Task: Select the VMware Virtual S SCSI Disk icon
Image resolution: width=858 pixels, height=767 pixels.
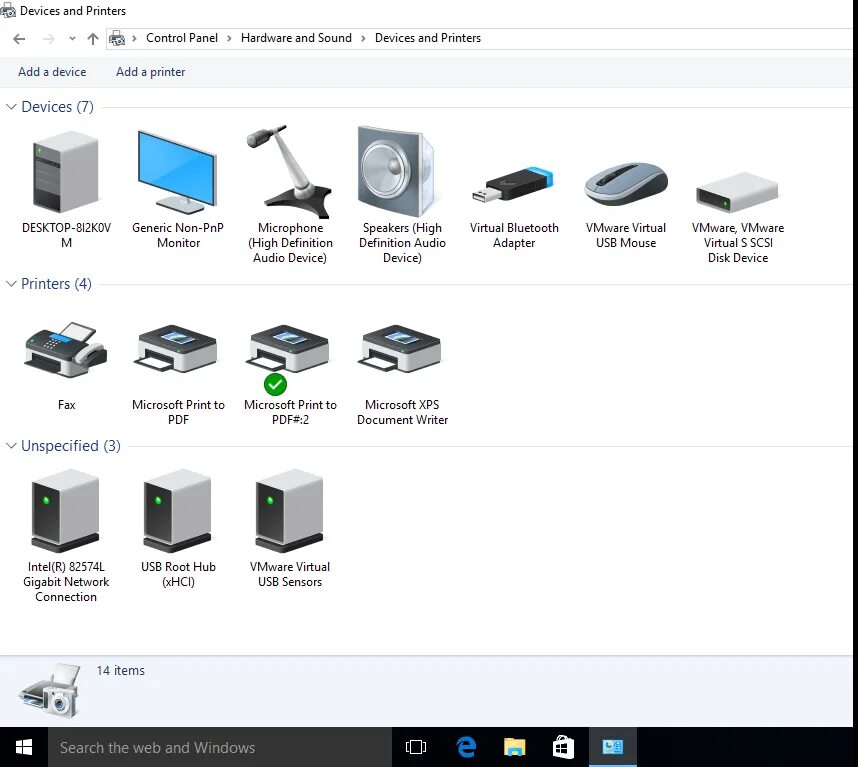Action: 737,193
